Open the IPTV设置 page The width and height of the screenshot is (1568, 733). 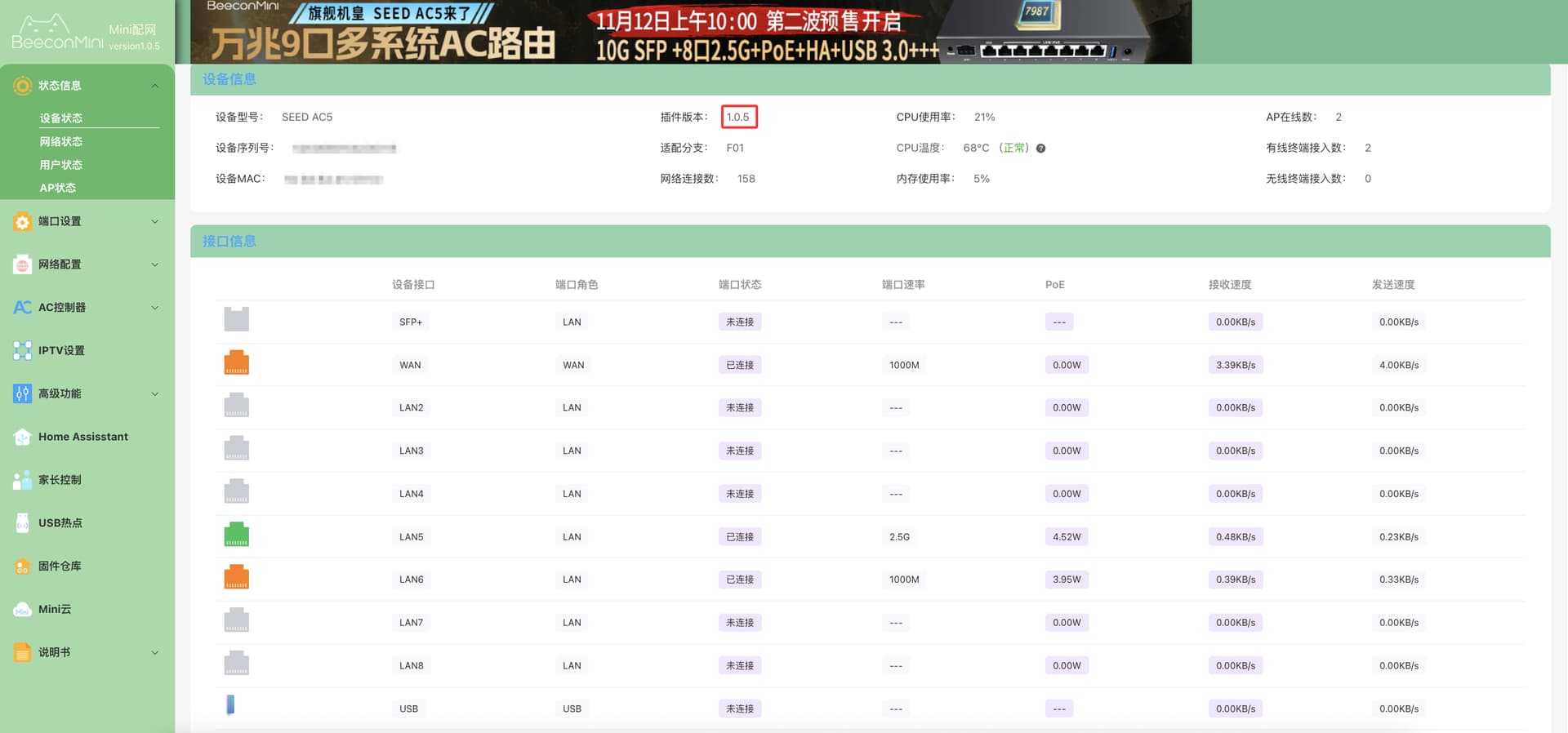tap(61, 351)
